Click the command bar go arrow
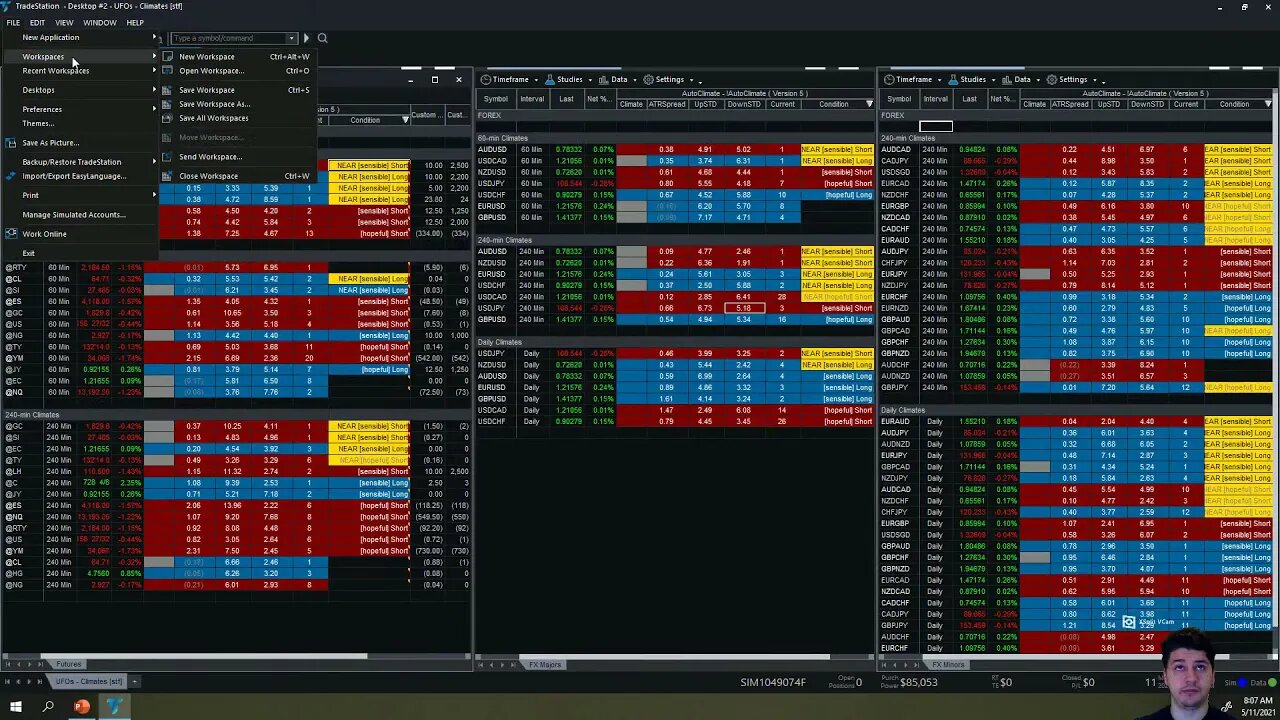1280x720 pixels. 306,38
